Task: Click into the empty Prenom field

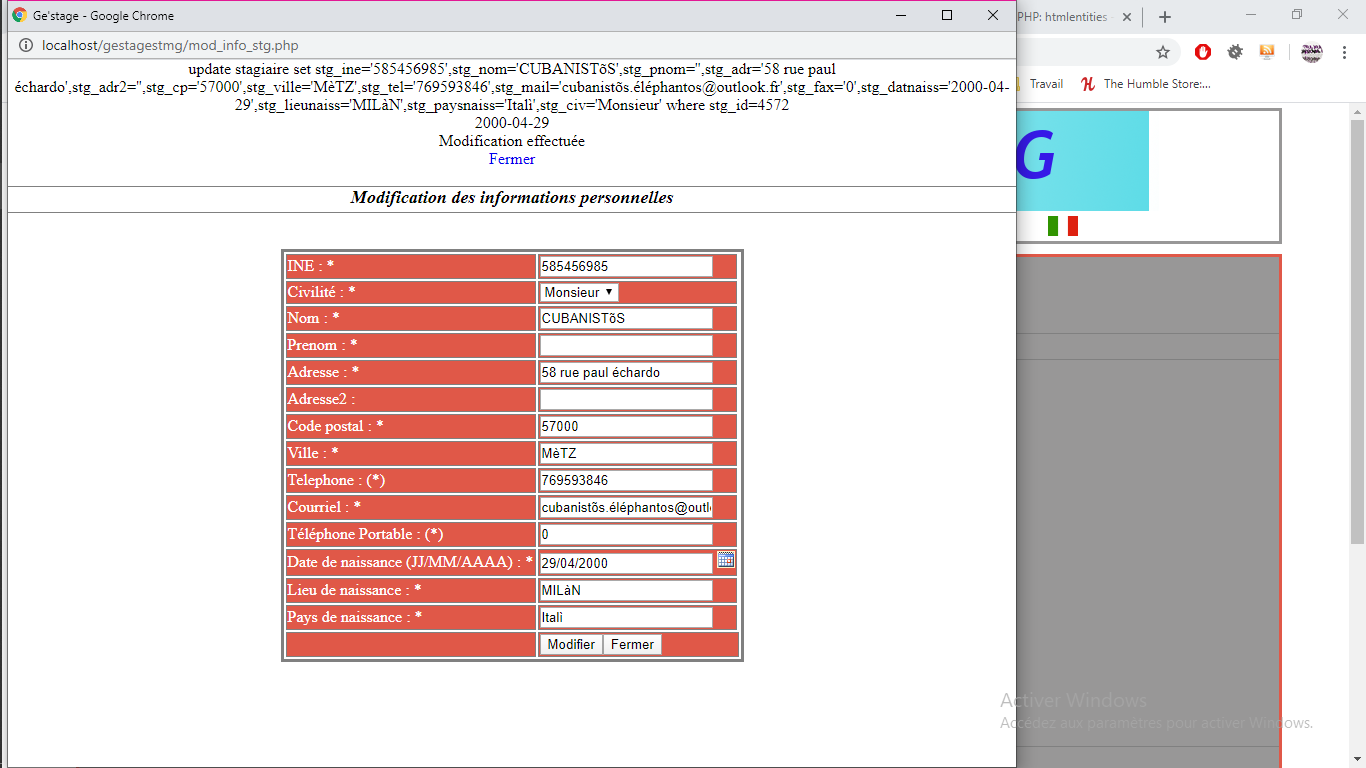Action: 626,346
